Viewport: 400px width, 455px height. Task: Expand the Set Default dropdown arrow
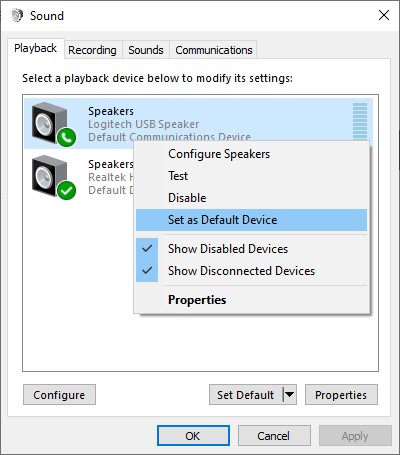tap(289, 395)
